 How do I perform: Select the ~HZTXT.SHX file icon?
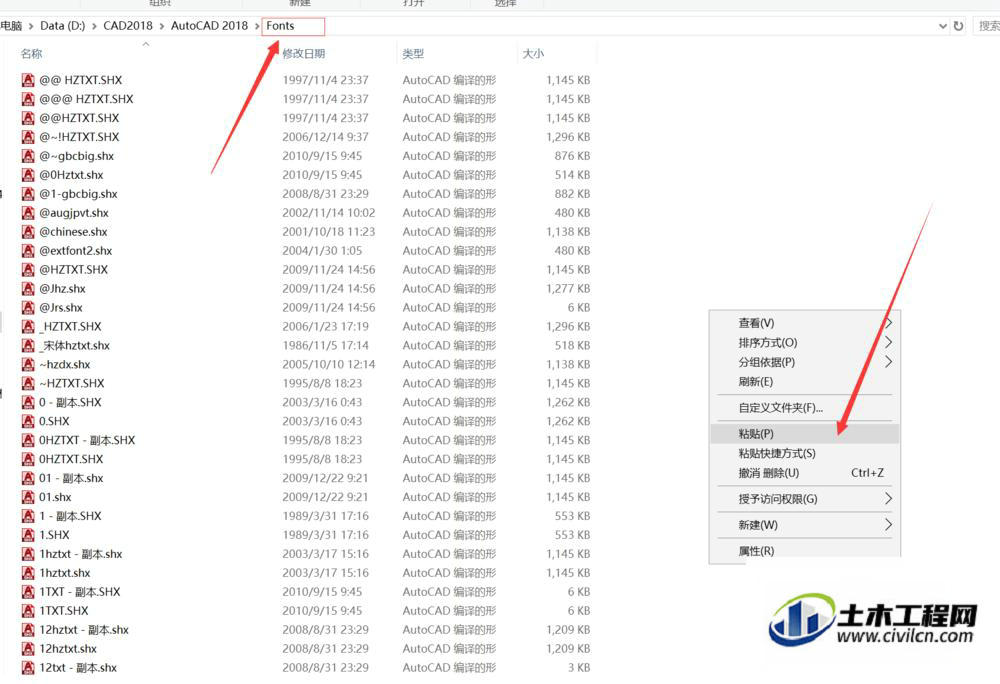[28, 384]
